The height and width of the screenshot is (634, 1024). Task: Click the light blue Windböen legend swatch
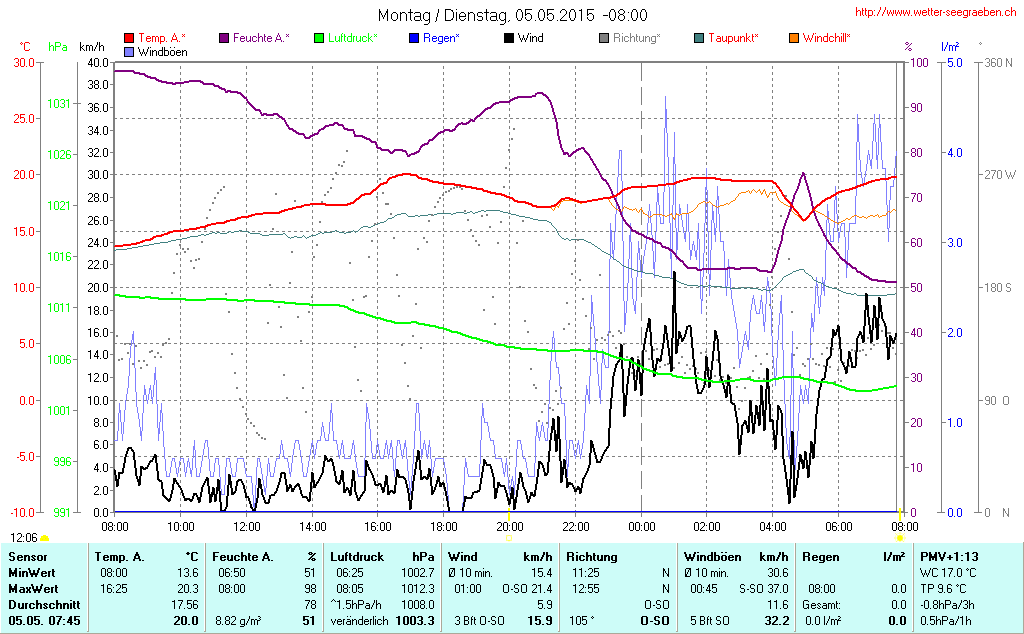129,51
